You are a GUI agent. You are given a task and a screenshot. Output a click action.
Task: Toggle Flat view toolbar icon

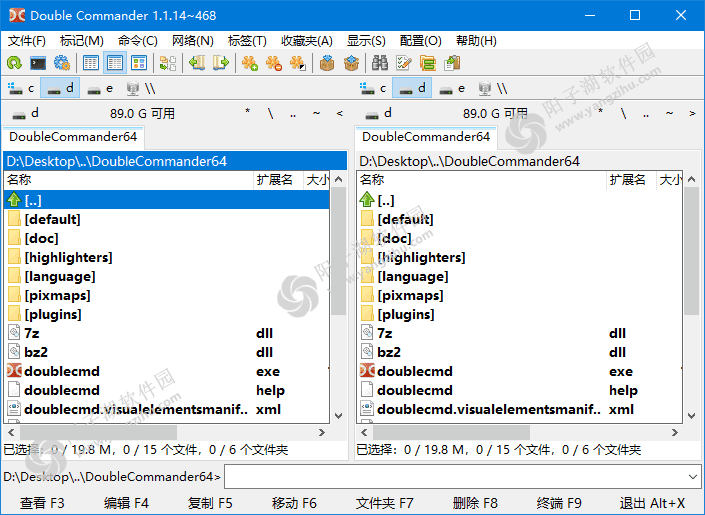[x=168, y=63]
